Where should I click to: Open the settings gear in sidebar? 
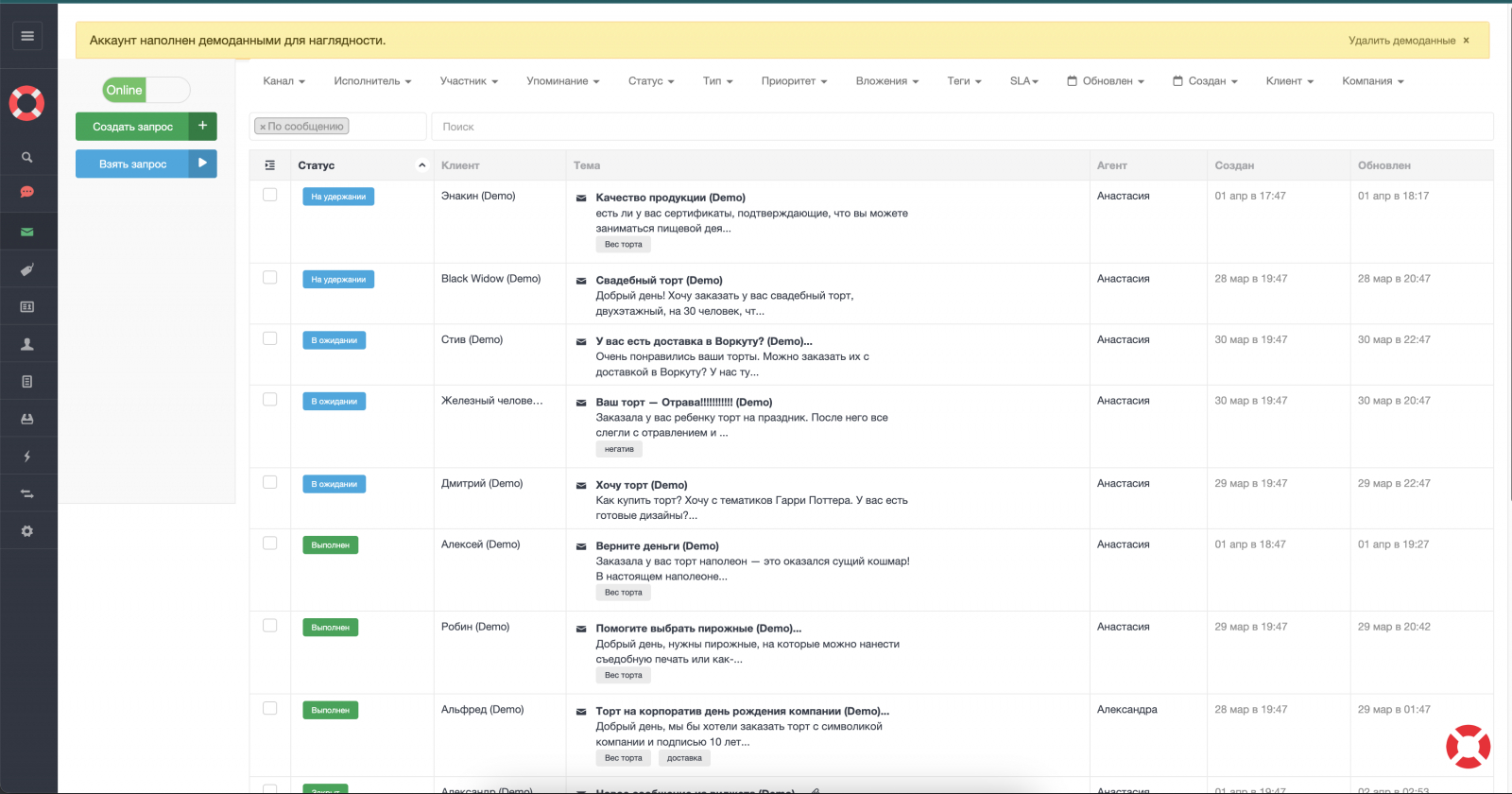(27, 531)
